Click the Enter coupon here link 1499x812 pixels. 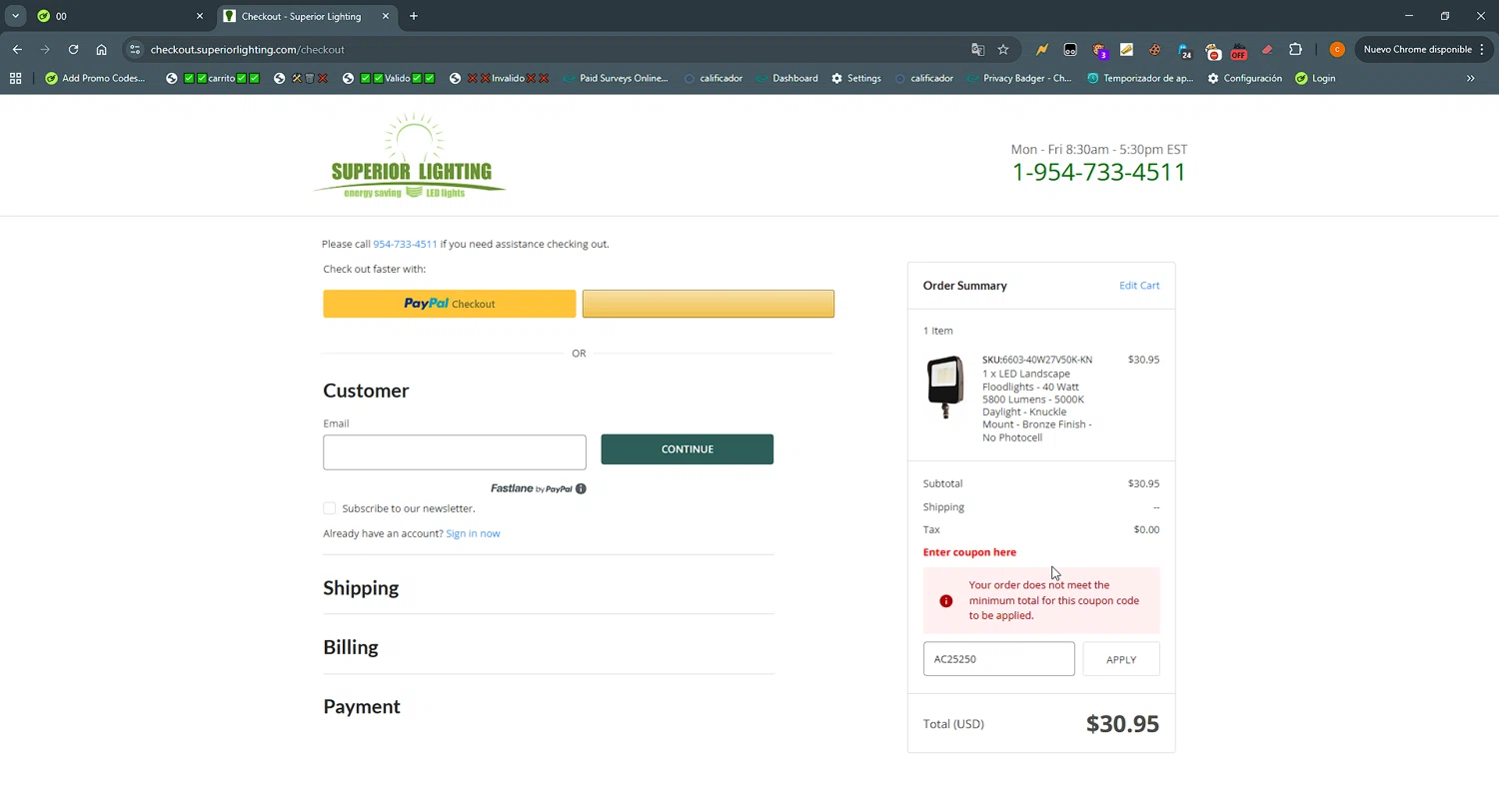969,552
